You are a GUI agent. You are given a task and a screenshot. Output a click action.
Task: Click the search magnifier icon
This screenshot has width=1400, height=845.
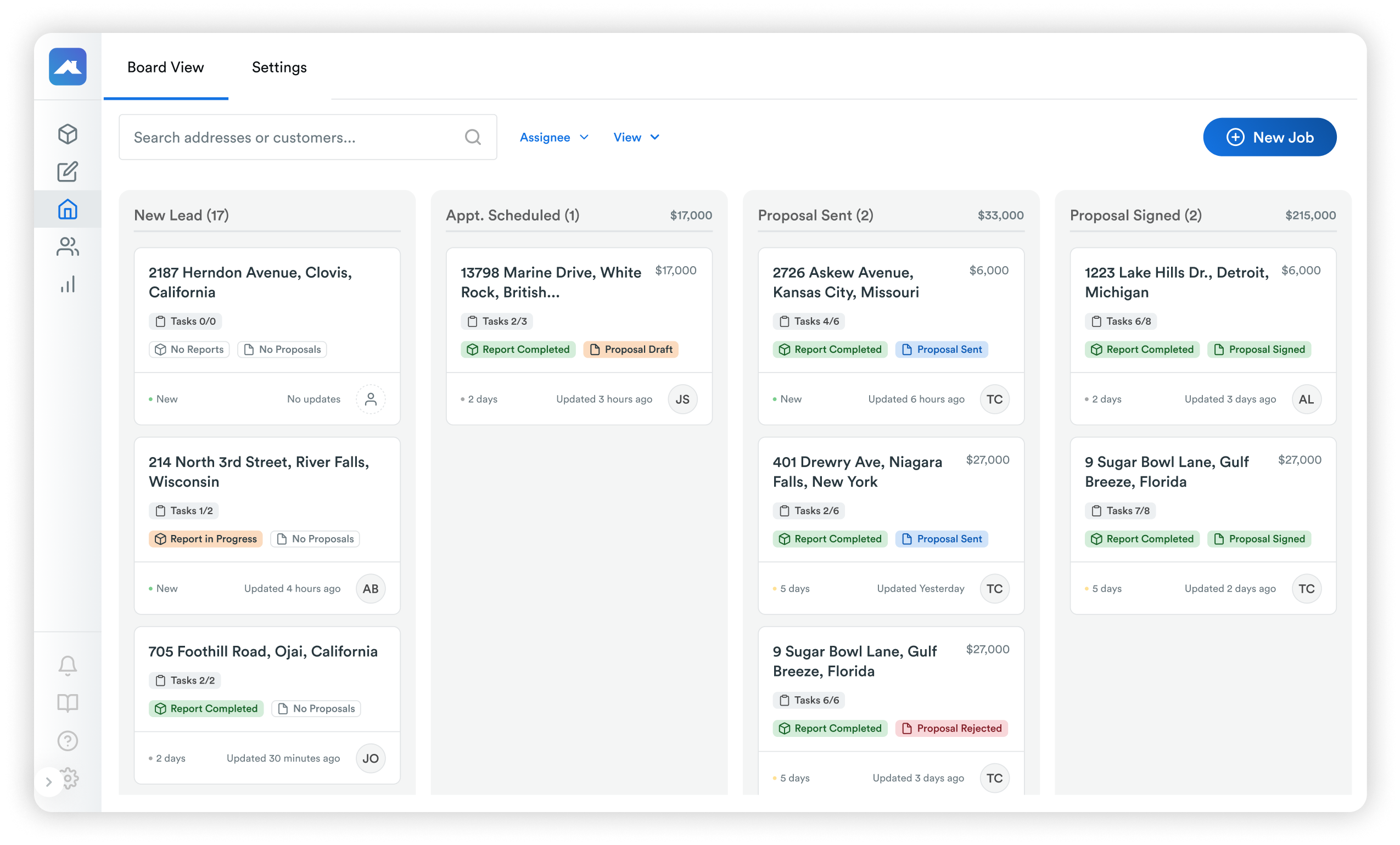pos(473,137)
